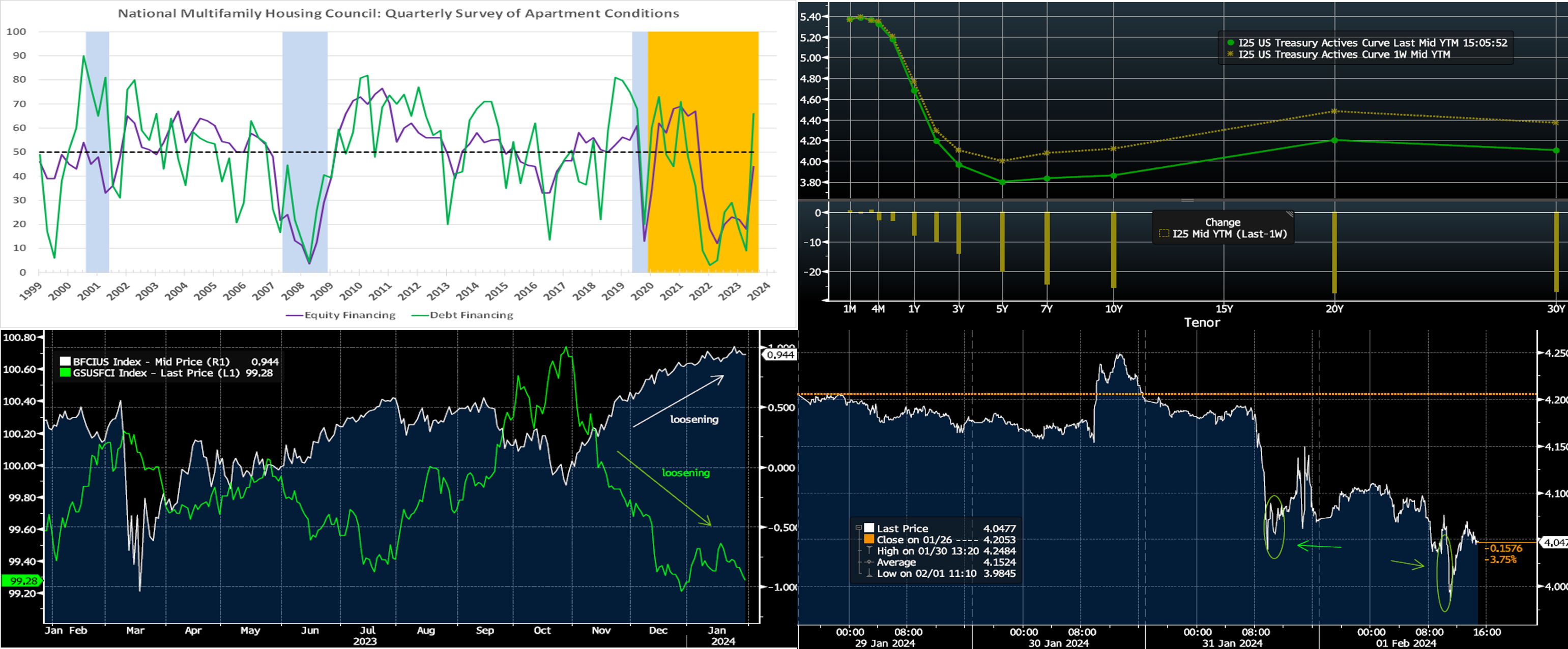
Task: Click green dot for Treasury Last Mid YTM
Action: click(x=1231, y=43)
